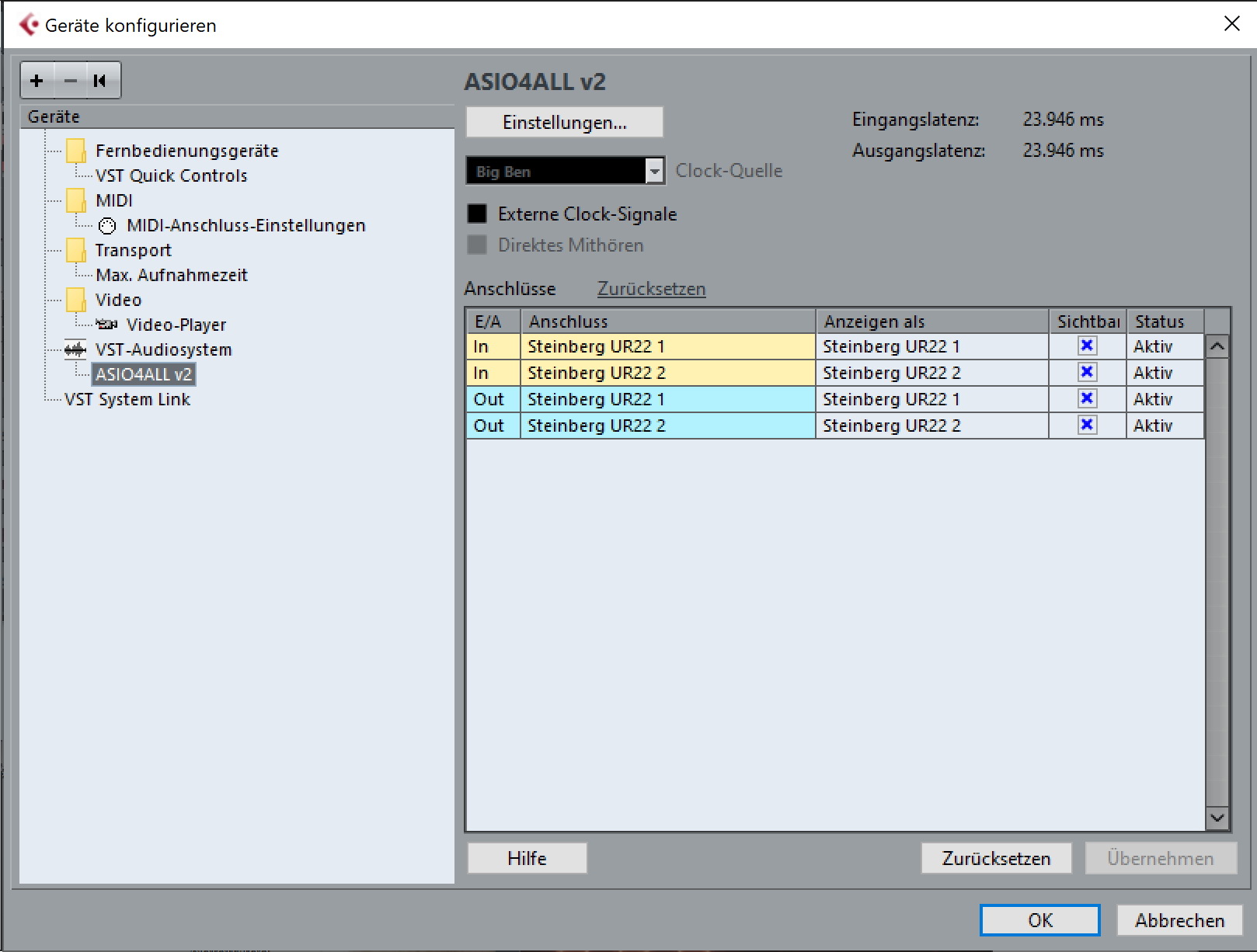This screenshot has width=1257, height=952.
Task: Select ASIO4ALL v2 in device tree
Action: tap(143, 374)
